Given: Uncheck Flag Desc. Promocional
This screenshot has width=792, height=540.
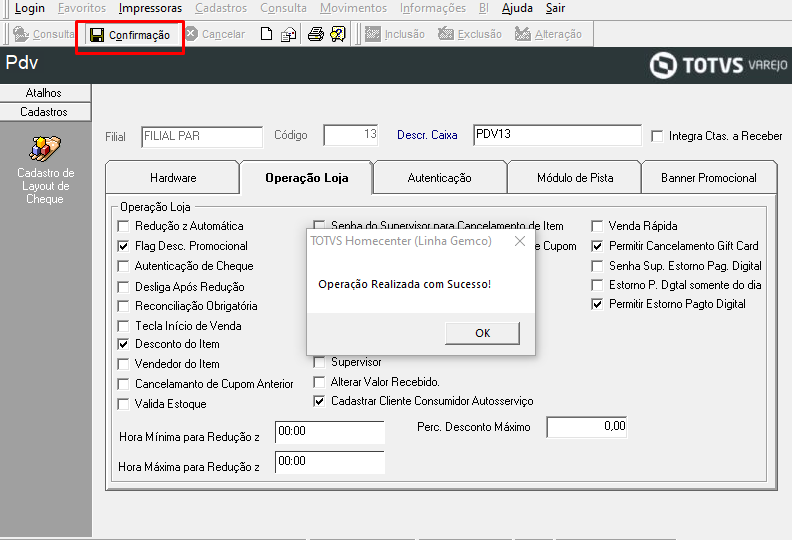Looking at the screenshot, I should 123,246.
